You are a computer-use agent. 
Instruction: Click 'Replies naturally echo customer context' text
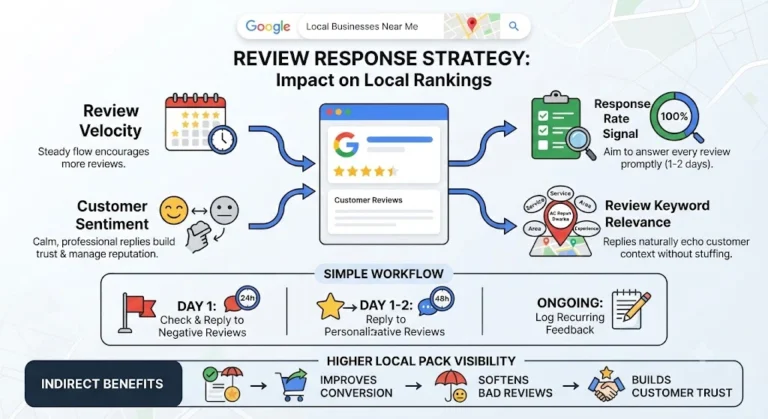[676, 247]
